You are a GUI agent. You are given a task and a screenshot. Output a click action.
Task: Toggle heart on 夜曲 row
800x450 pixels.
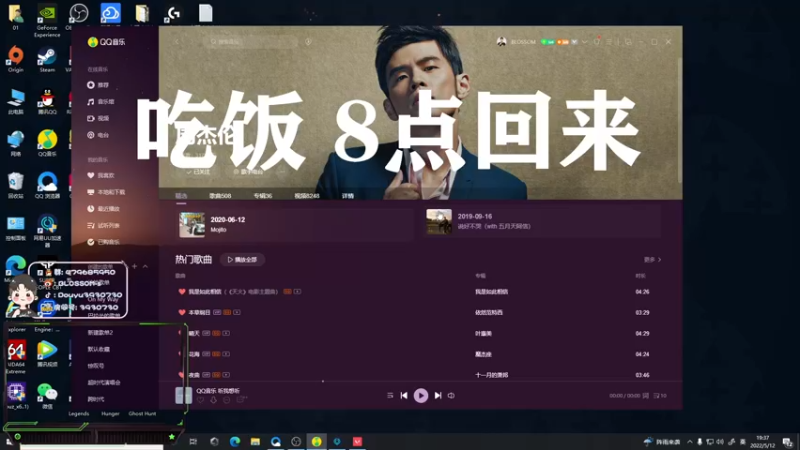click(182, 375)
